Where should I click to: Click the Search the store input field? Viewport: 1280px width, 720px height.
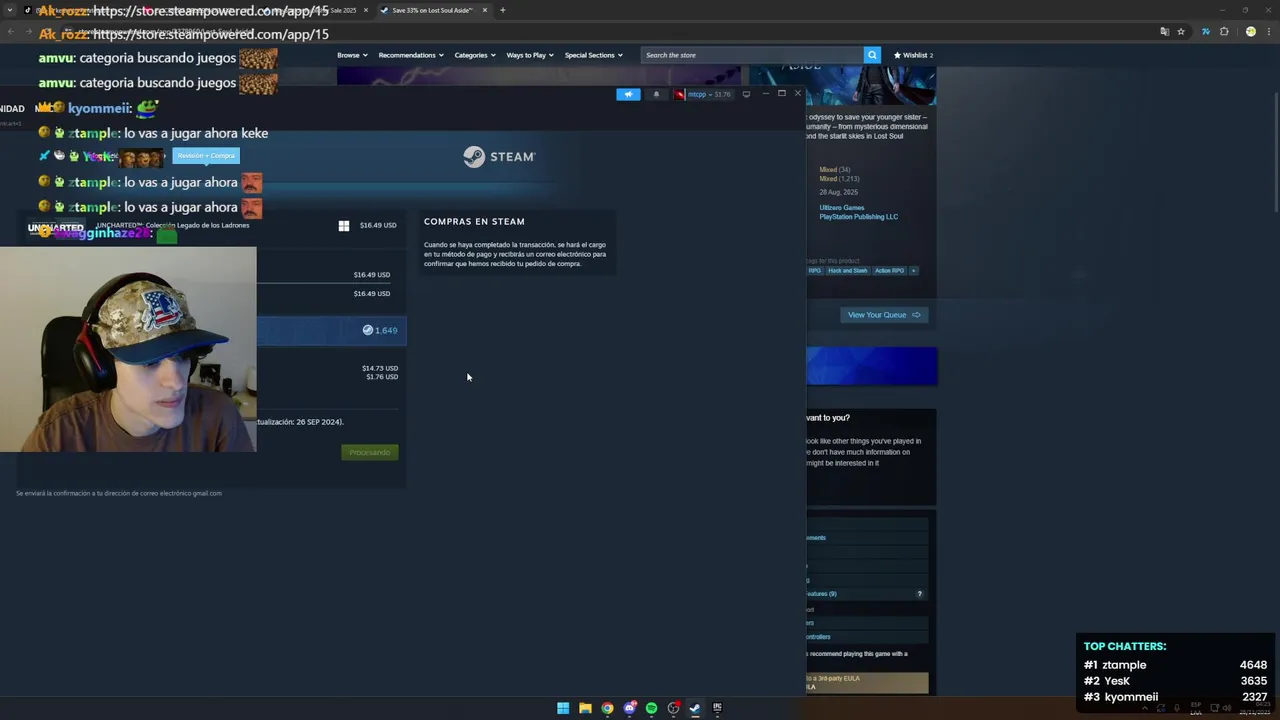coord(752,55)
